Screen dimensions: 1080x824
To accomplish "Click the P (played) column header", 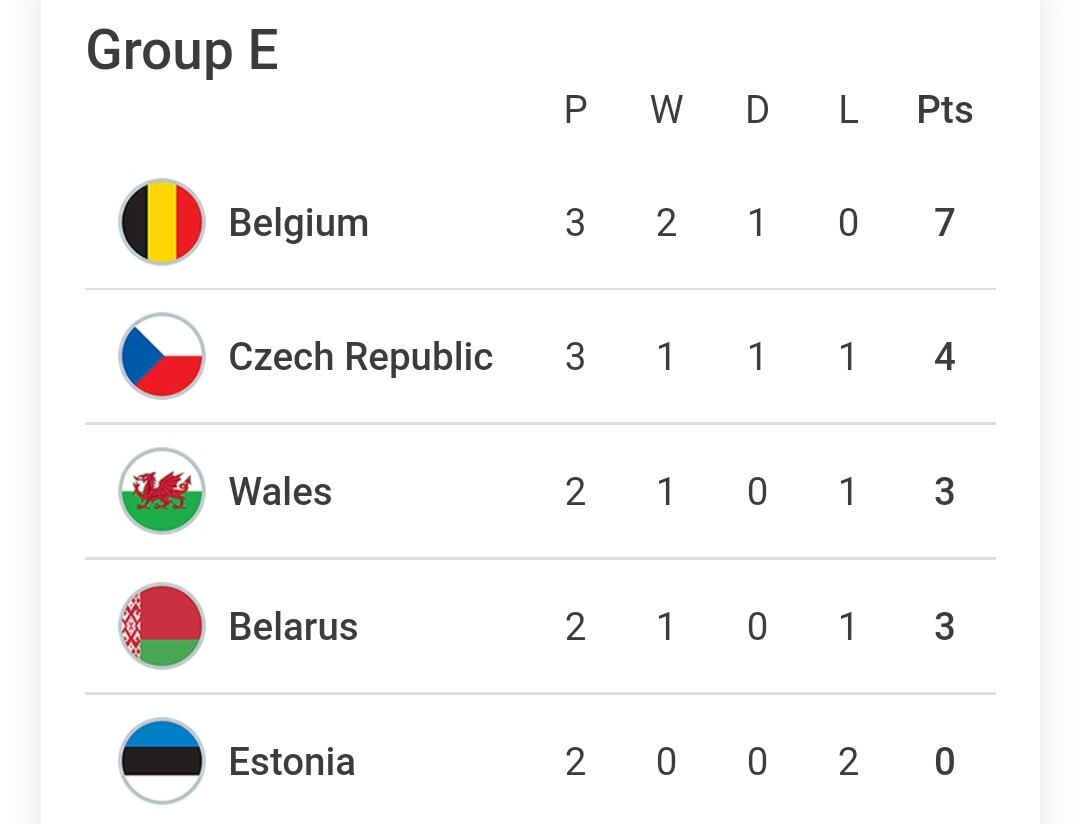I will coord(575,110).
